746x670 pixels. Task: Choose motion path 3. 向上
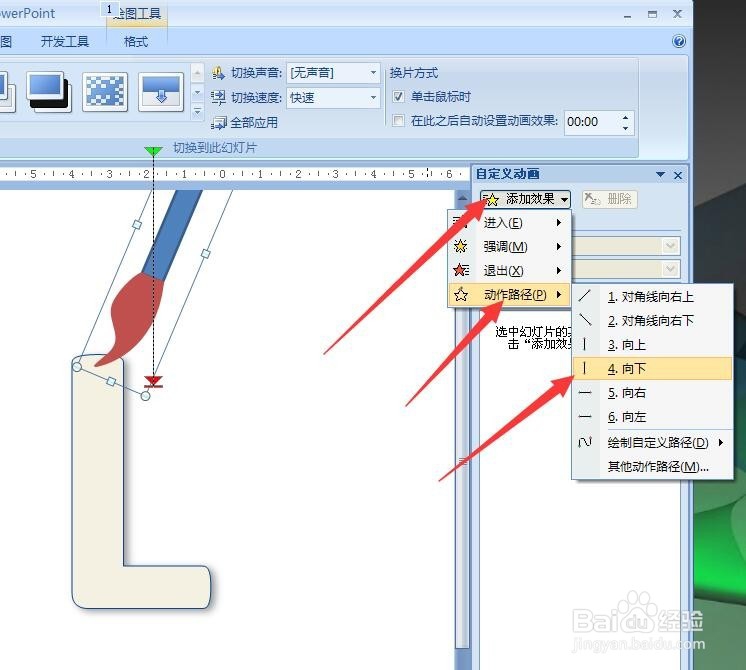[652, 345]
